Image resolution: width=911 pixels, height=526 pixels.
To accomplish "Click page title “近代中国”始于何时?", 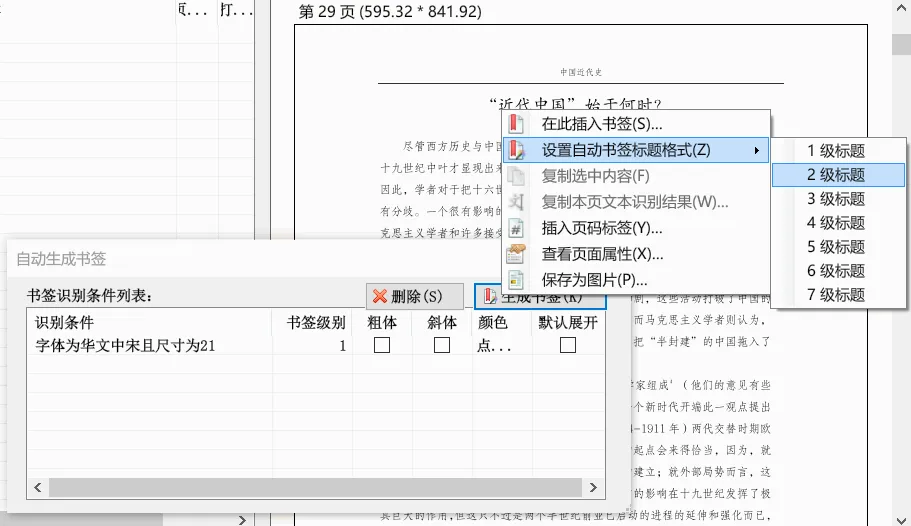I will (x=575, y=104).
